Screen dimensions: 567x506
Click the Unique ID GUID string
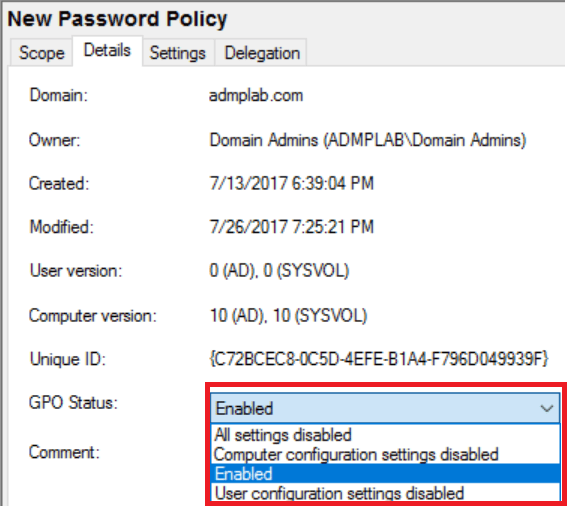[x=379, y=359]
